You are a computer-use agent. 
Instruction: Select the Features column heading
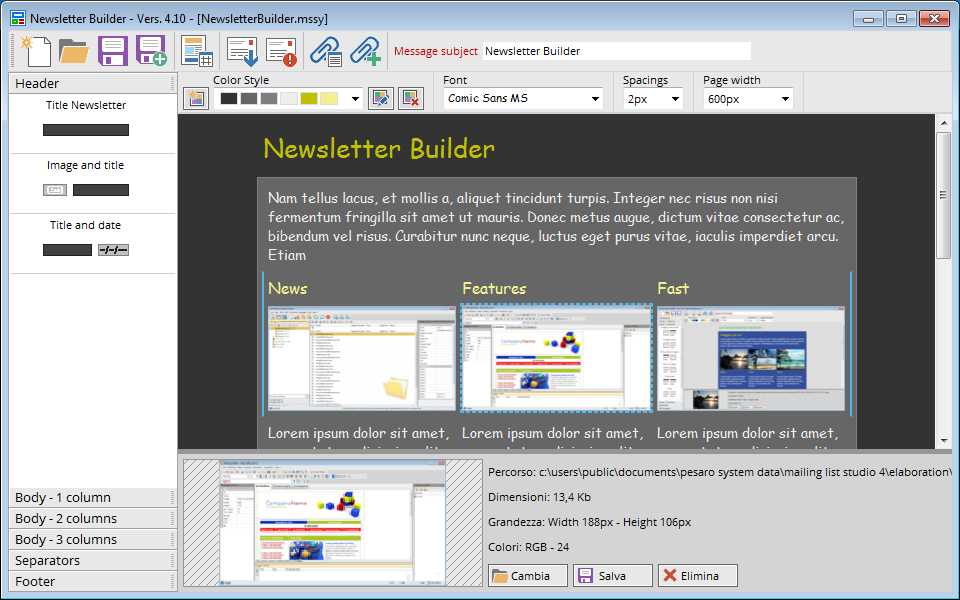(x=494, y=288)
